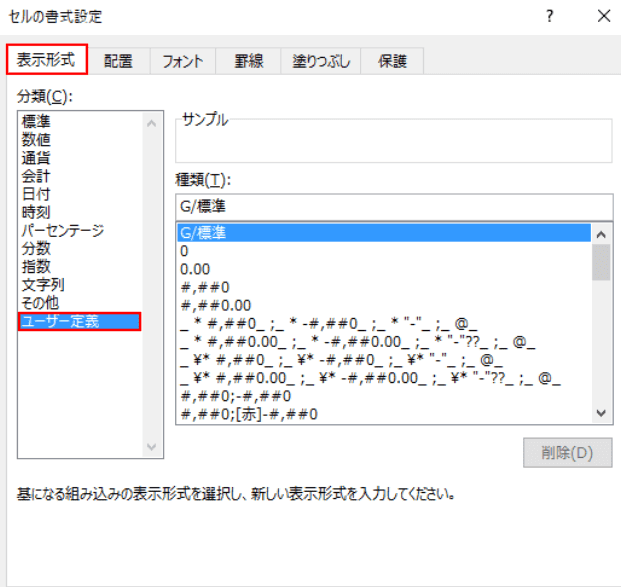621x587 pixels.
Task: Click the 削除(D) button
Action: tap(568, 452)
